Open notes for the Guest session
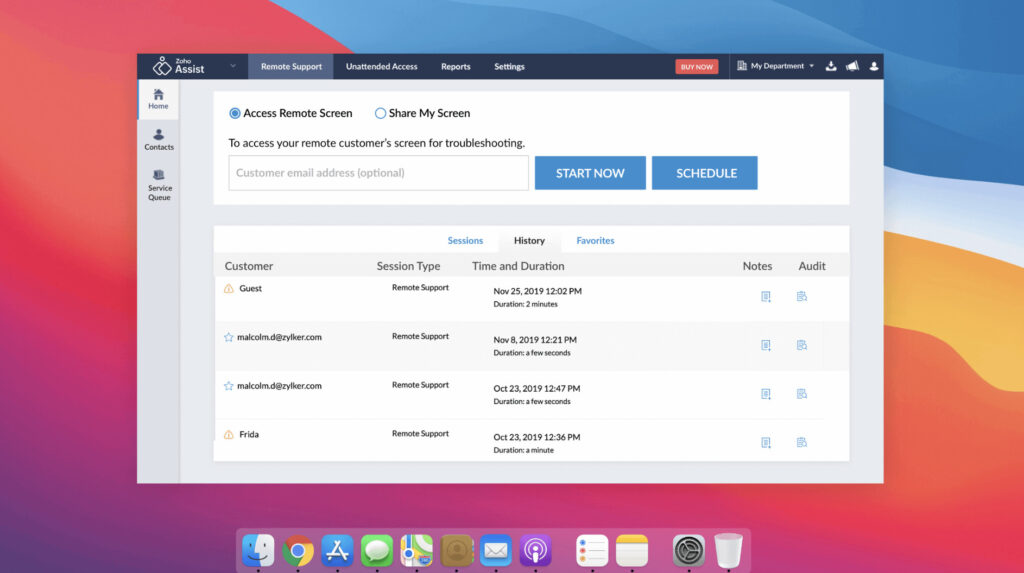The height and width of the screenshot is (573, 1024). point(766,297)
